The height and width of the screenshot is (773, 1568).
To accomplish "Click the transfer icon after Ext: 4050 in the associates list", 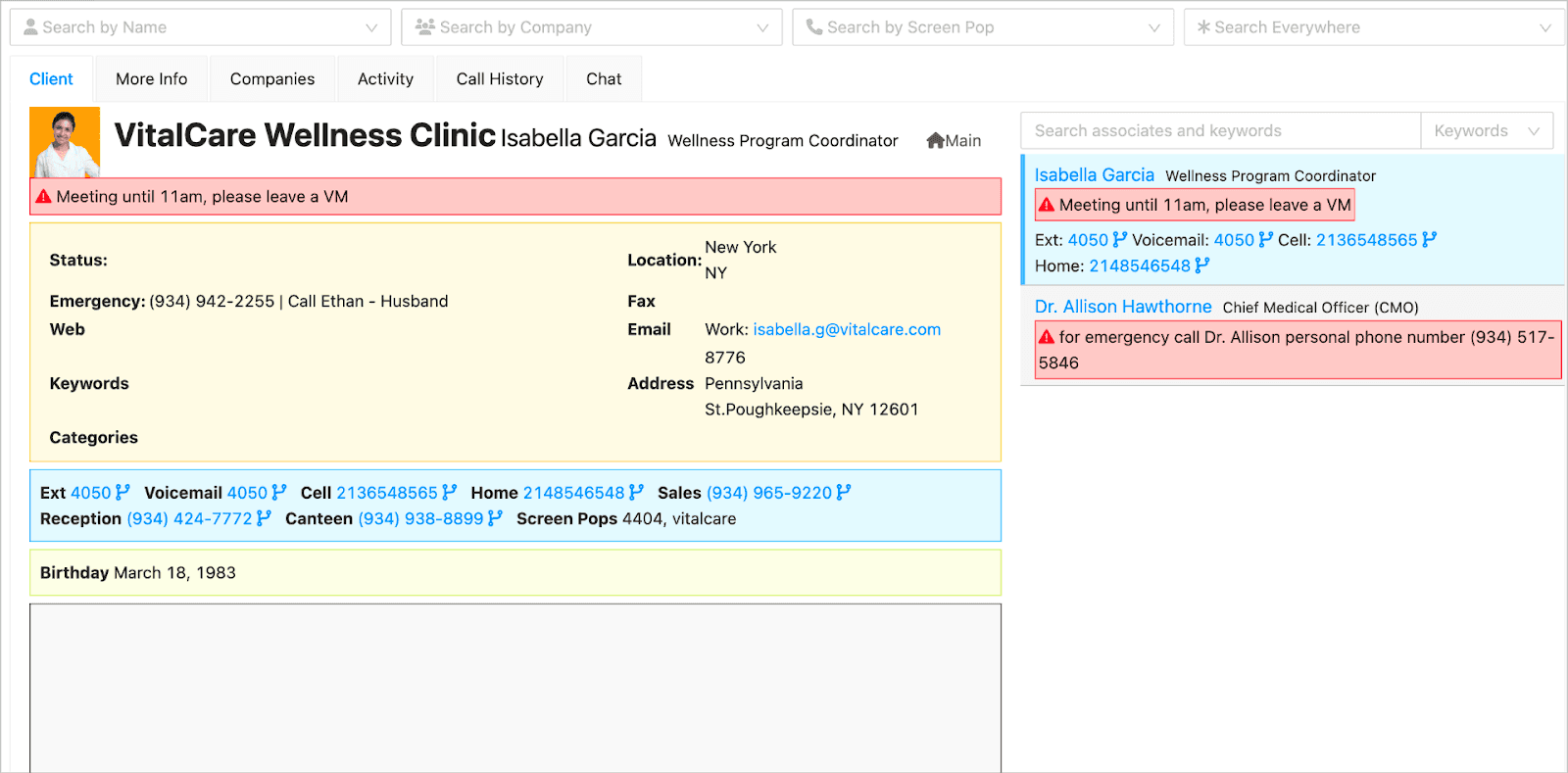I will click(1120, 239).
